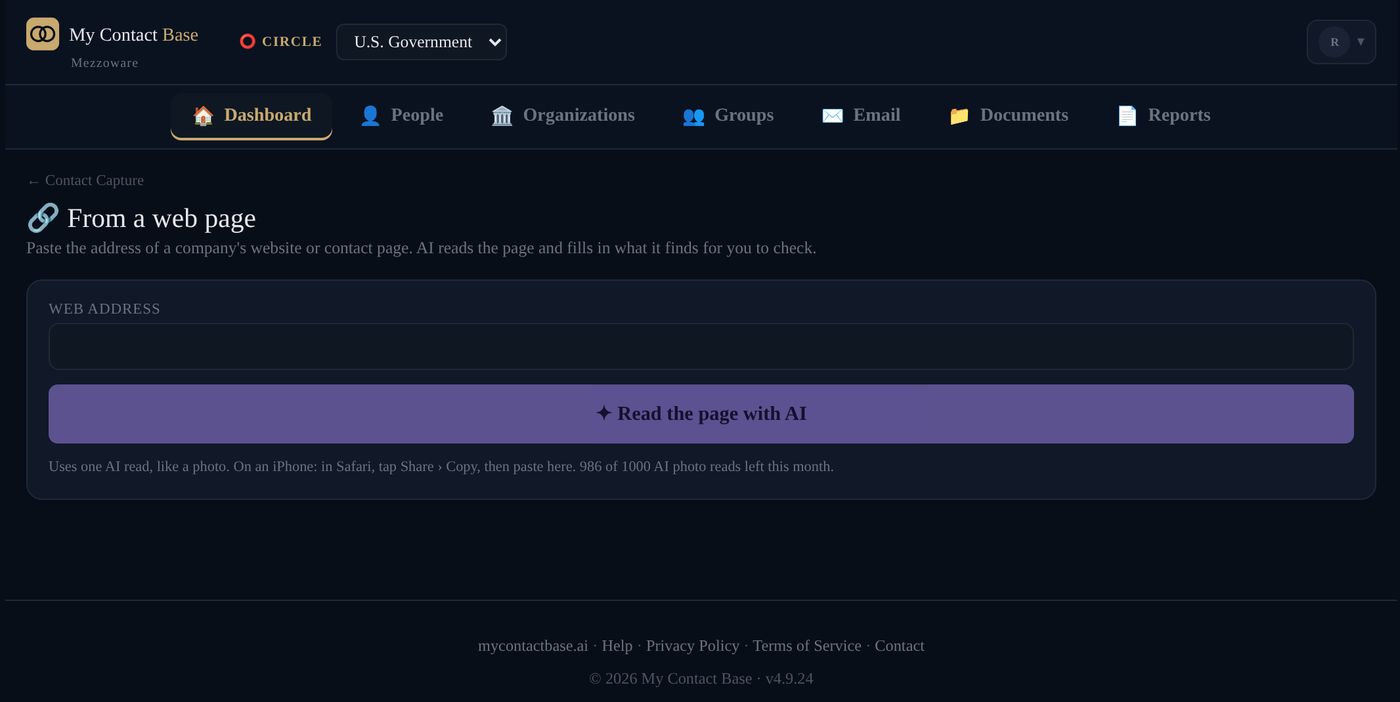Open the U.S. Government circle dropdown
The width and height of the screenshot is (1400, 702).
421,42
